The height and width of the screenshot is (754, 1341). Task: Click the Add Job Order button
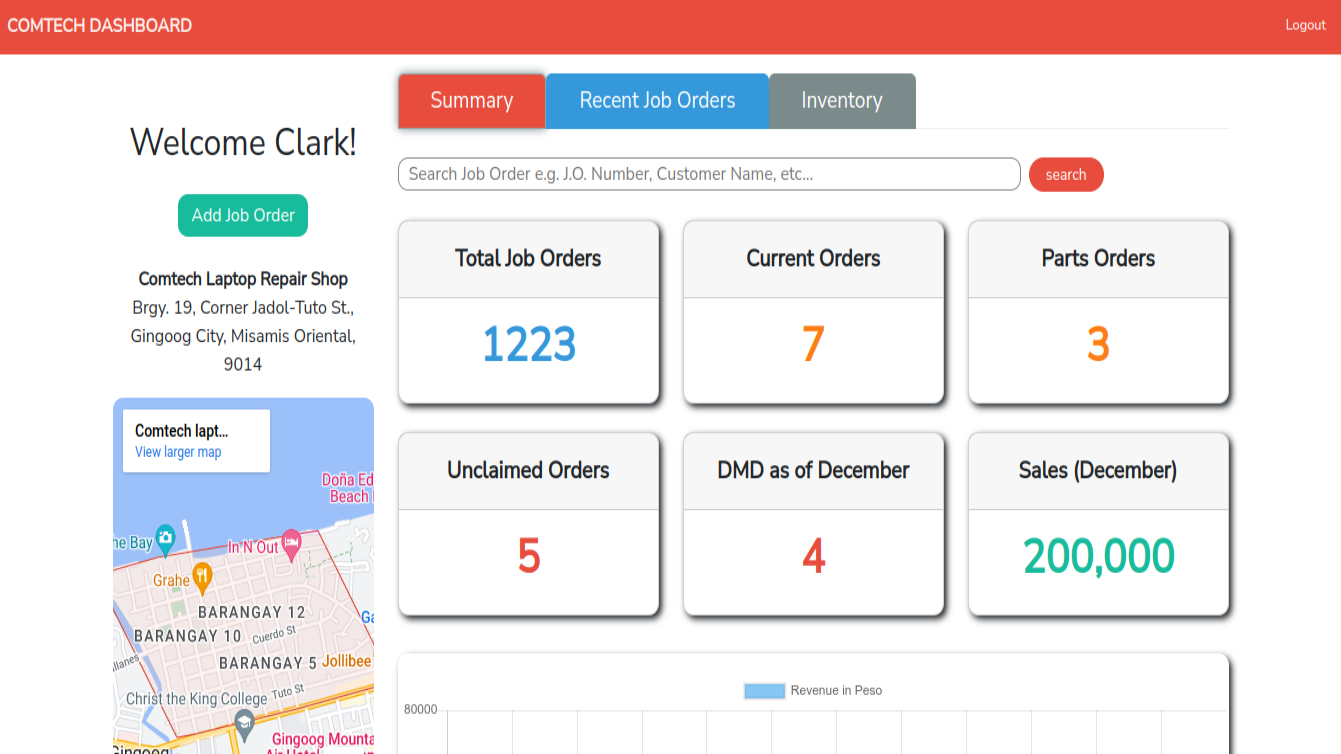(243, 215)
